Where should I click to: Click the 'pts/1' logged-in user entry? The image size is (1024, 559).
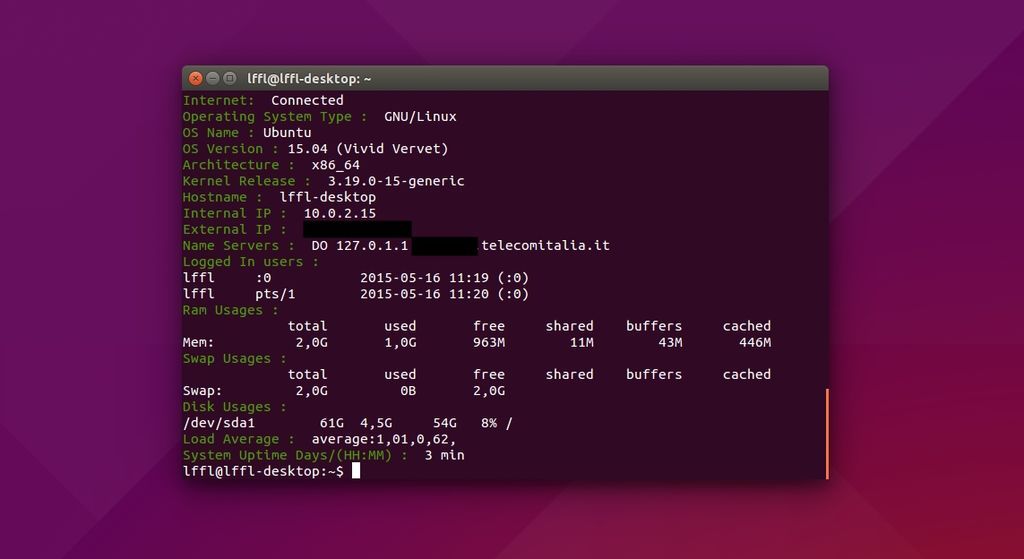pos(275,294)
